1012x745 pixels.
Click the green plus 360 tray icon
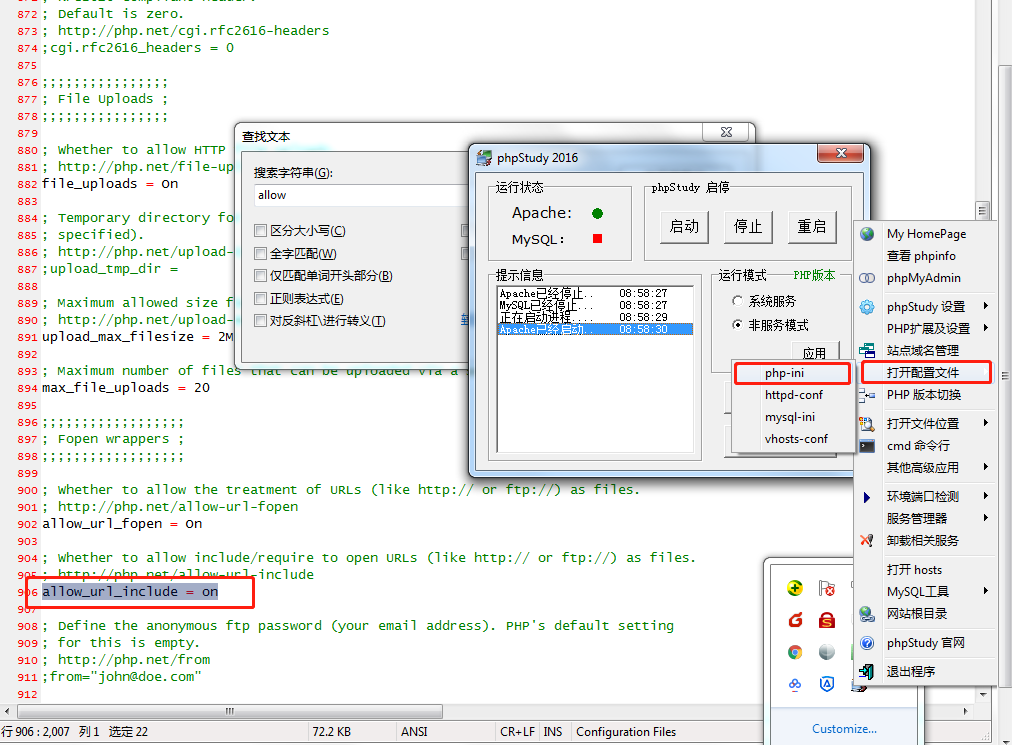[x=795, y=588]
